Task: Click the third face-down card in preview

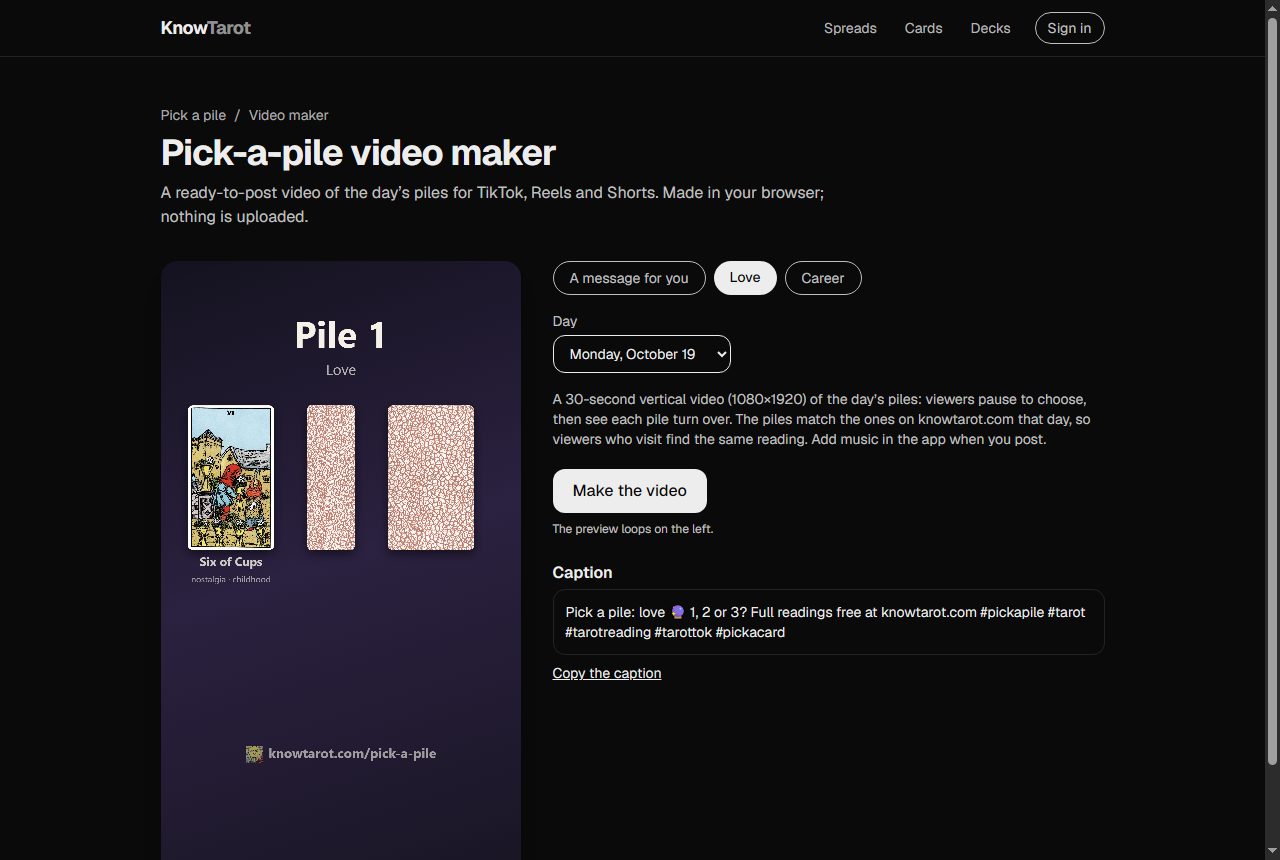Action: pos(431,477)
